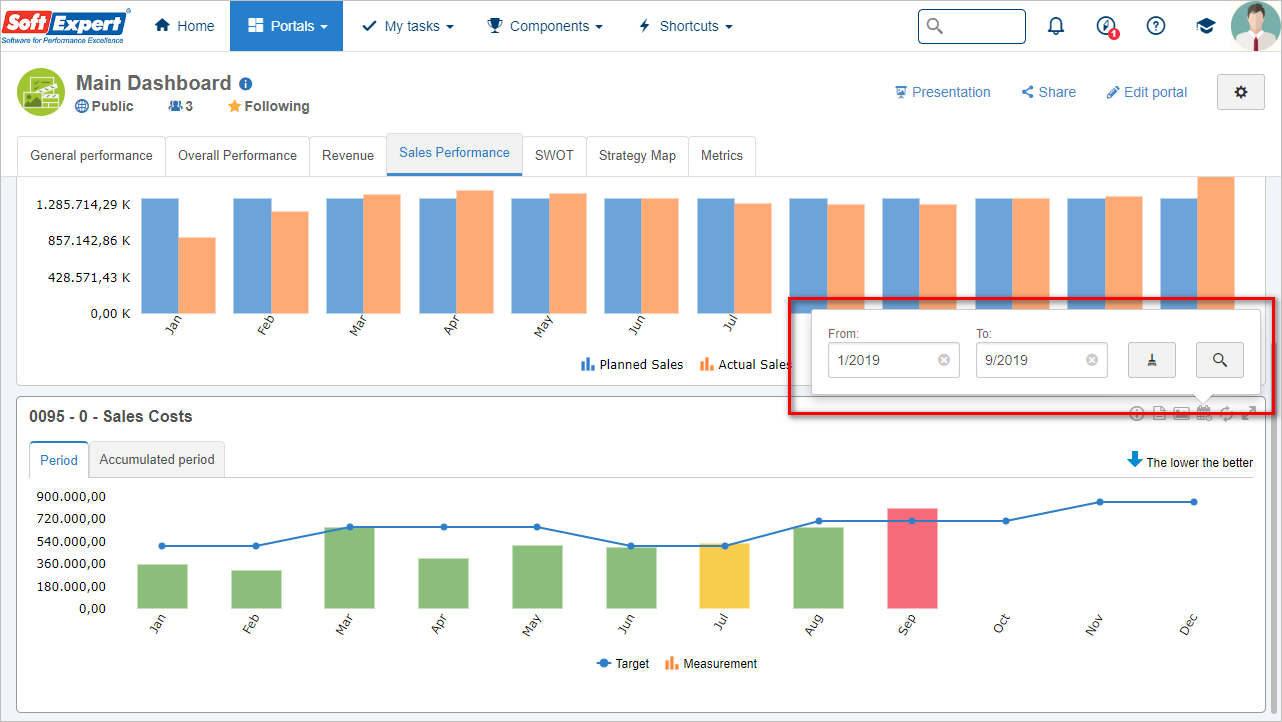Open the Metrics tab
Viewport: 1282px width, 722px height.
point(722,156)
